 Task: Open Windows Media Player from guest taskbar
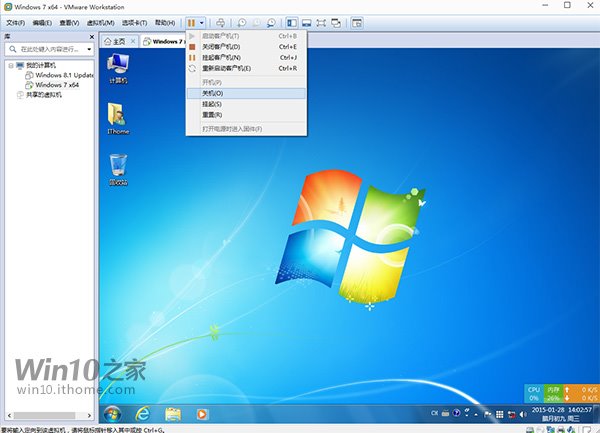[202, 414]
